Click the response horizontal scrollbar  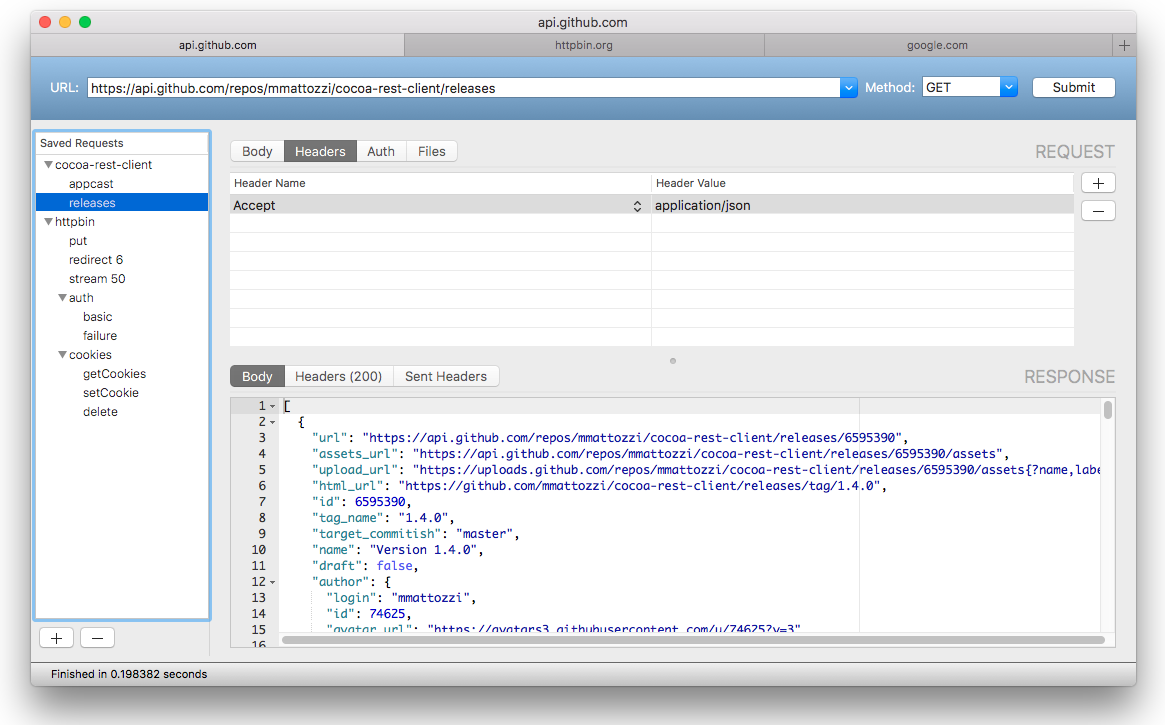693,640
